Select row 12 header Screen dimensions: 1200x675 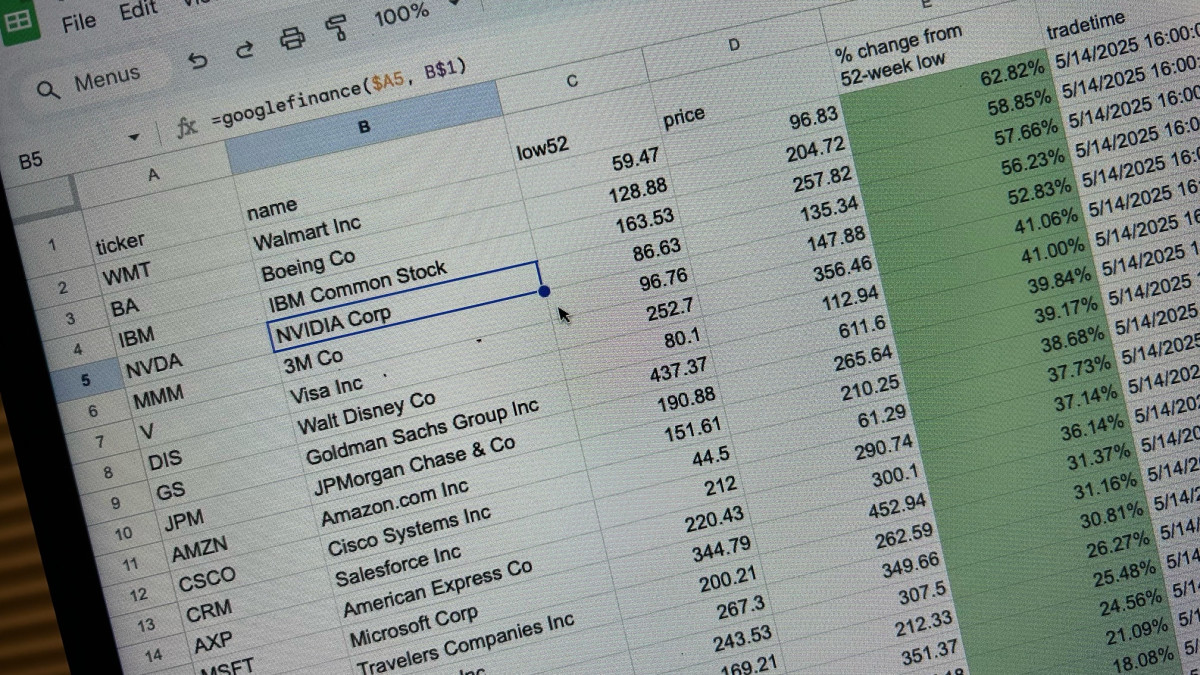[x=138, y=594]
